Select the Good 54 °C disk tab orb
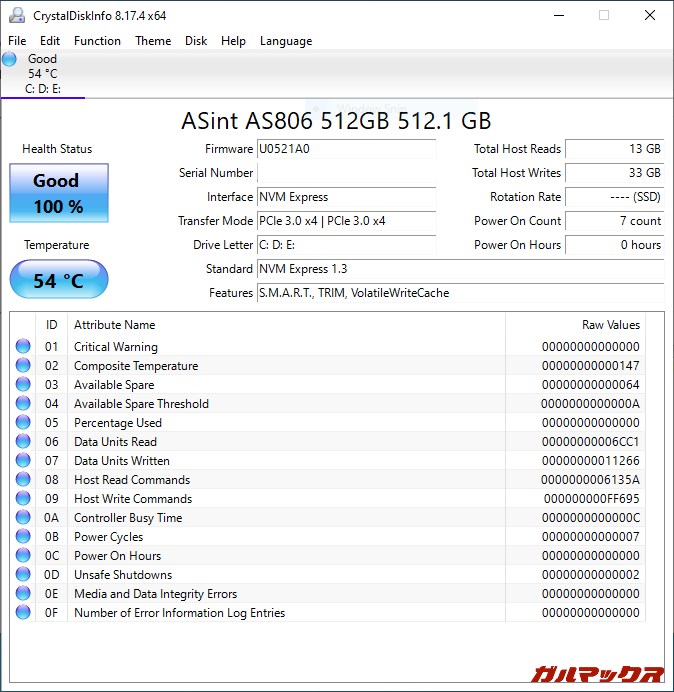Screen dimensions: 674x692 coord(10,59)
